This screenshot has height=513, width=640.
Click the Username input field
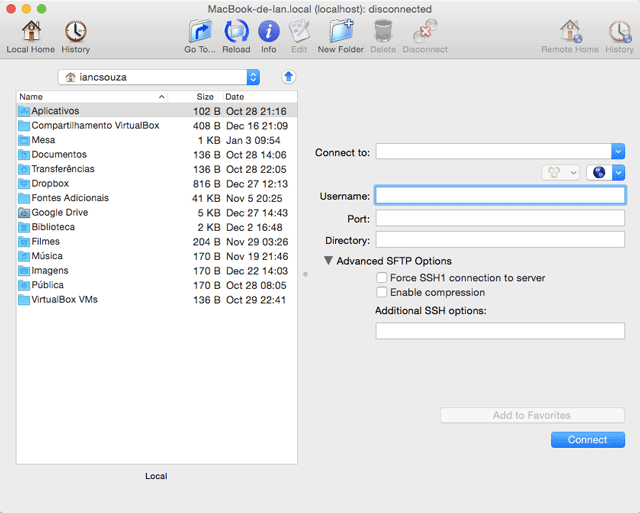click(x=500, y=196)
